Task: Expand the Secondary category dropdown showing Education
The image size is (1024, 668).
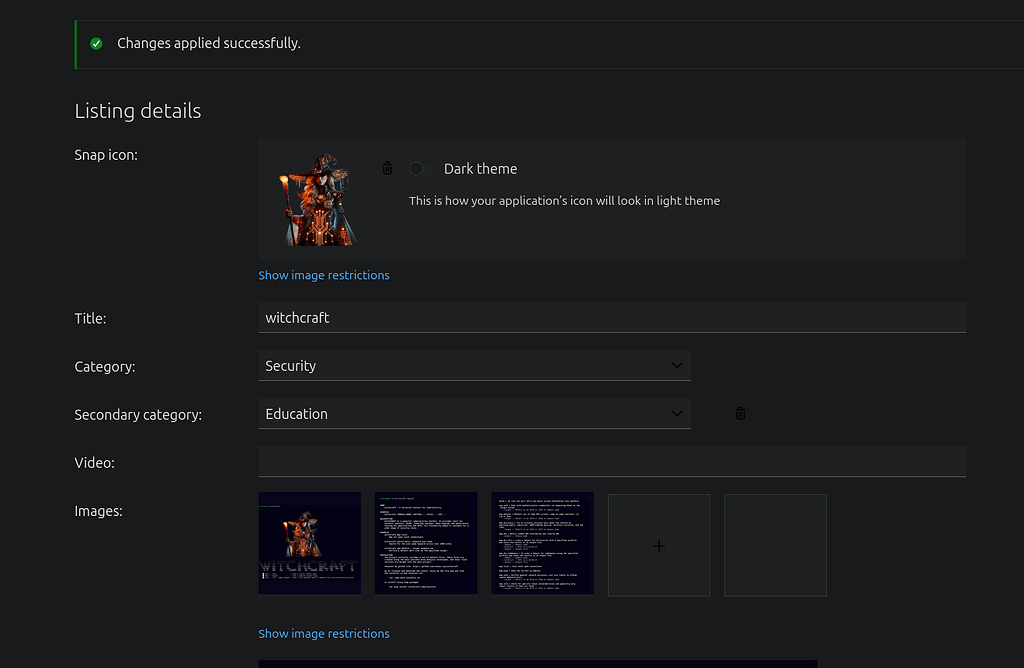Action: 474,414
